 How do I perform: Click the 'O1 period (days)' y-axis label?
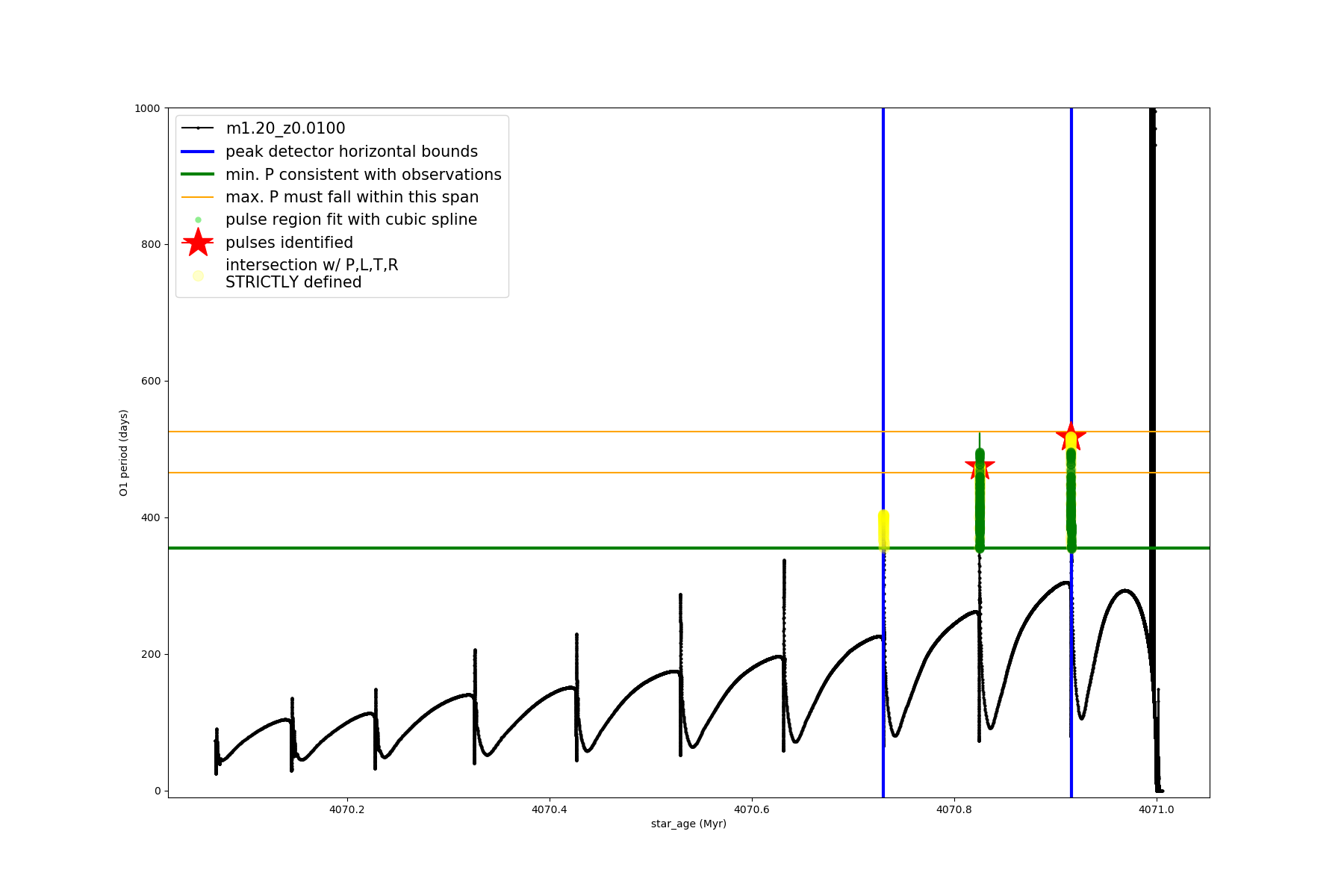click(x=124, y=452)
